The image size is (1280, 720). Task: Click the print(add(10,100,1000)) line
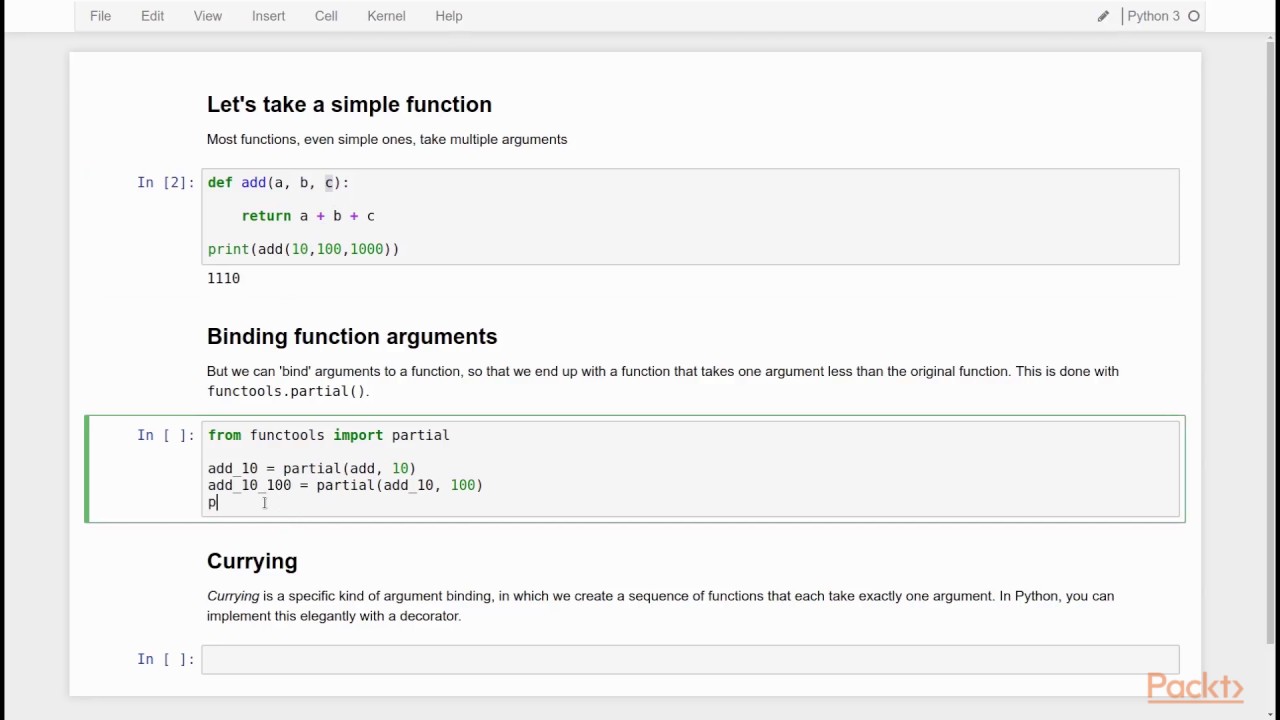click(303, 249)
